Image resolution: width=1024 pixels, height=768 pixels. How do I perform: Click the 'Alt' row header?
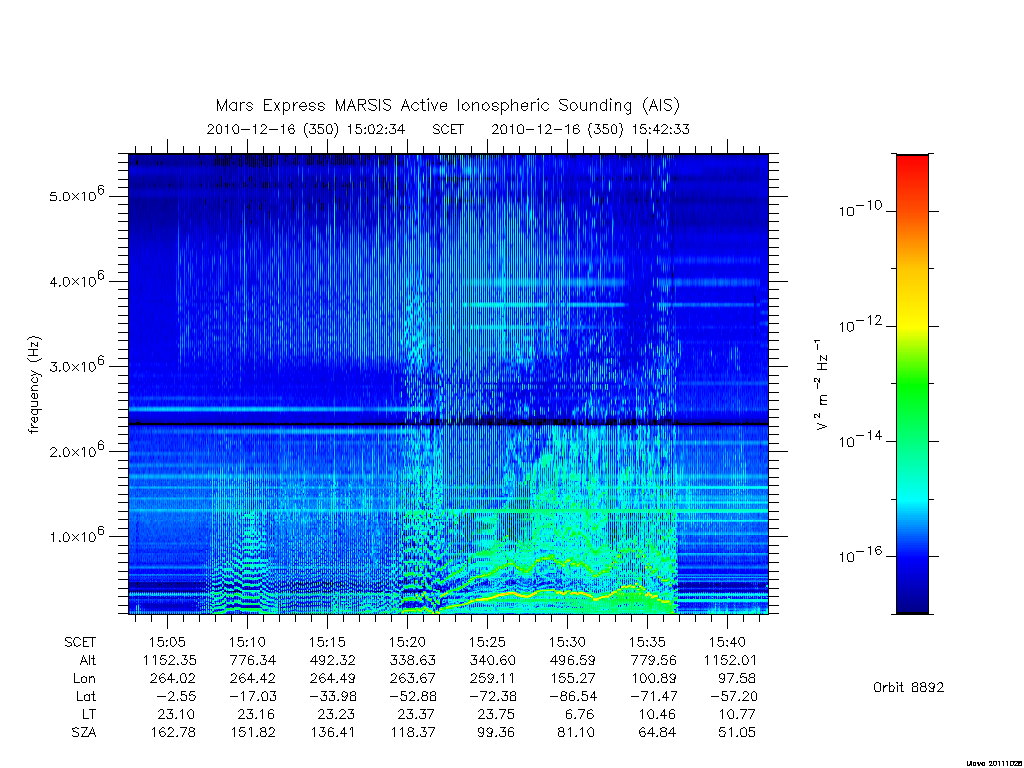pyautogui.click(x=88, y=661)
